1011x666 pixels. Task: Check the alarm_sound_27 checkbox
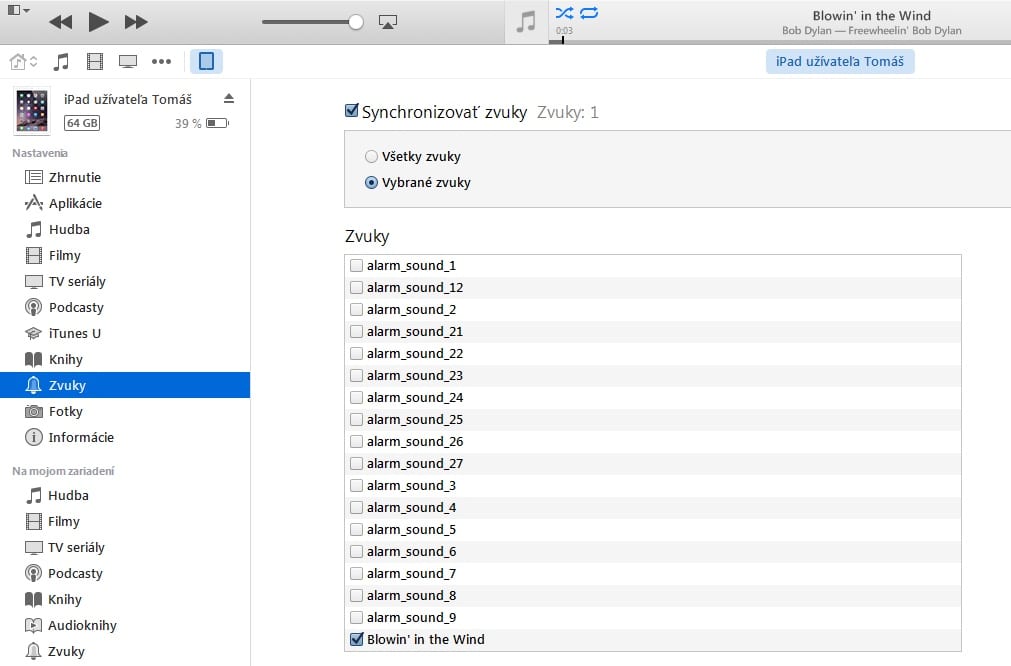[x=356, y=463]
